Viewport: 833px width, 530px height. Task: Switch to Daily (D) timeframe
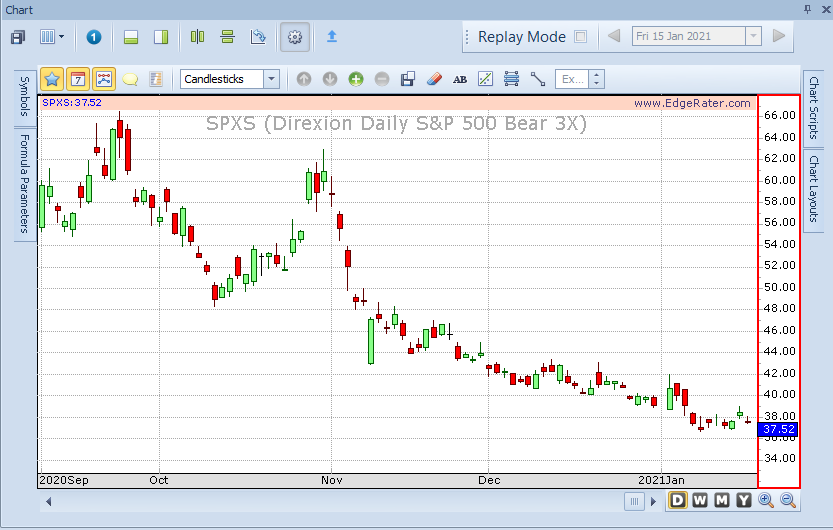pyautogui.click(x=677, y=500)
